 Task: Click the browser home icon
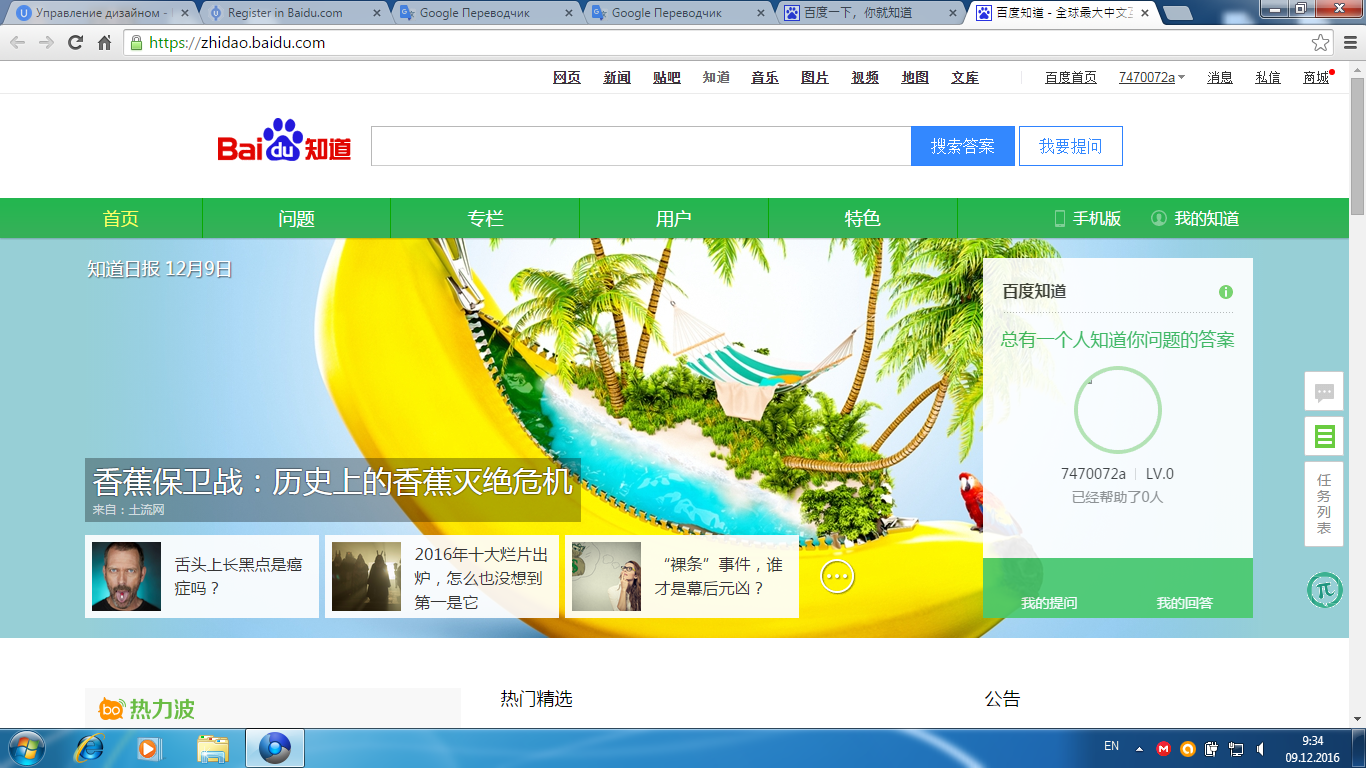(104, 43)
